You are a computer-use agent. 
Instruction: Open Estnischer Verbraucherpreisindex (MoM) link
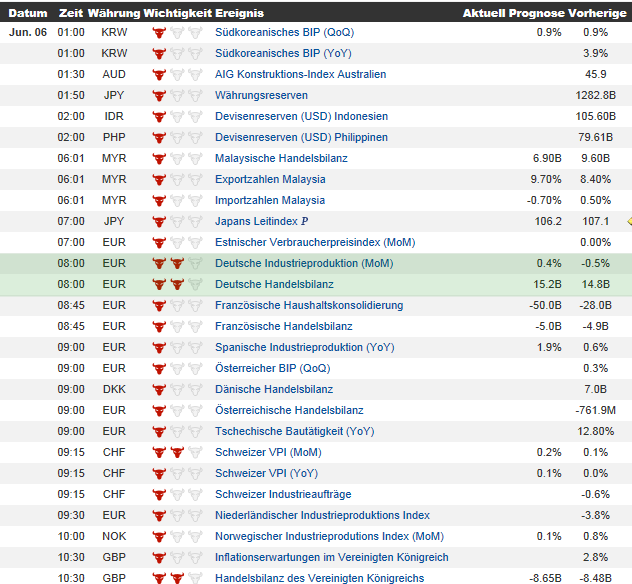coord(315,242)
